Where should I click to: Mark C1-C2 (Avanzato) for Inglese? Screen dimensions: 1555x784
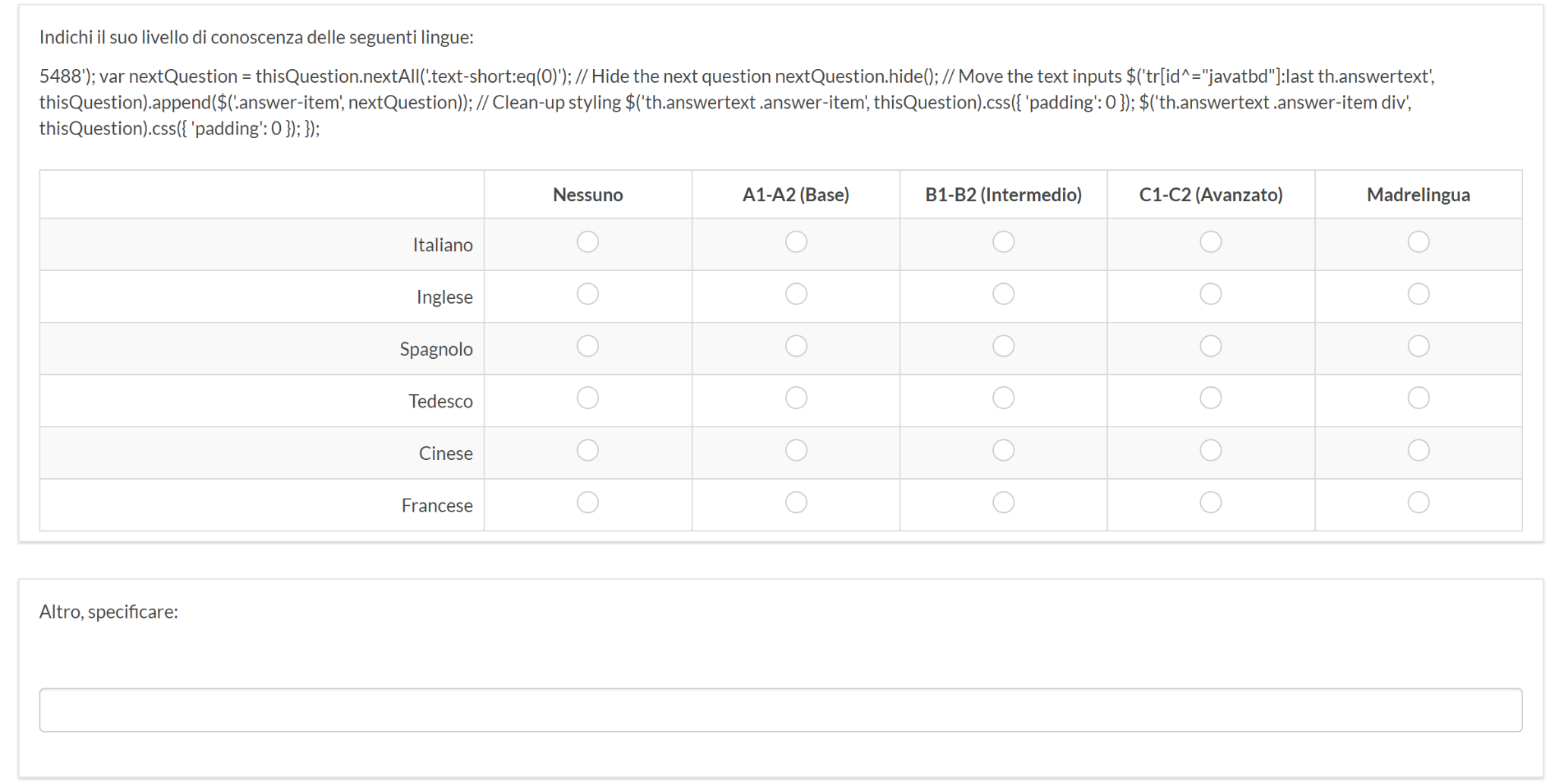point(1210,294)
